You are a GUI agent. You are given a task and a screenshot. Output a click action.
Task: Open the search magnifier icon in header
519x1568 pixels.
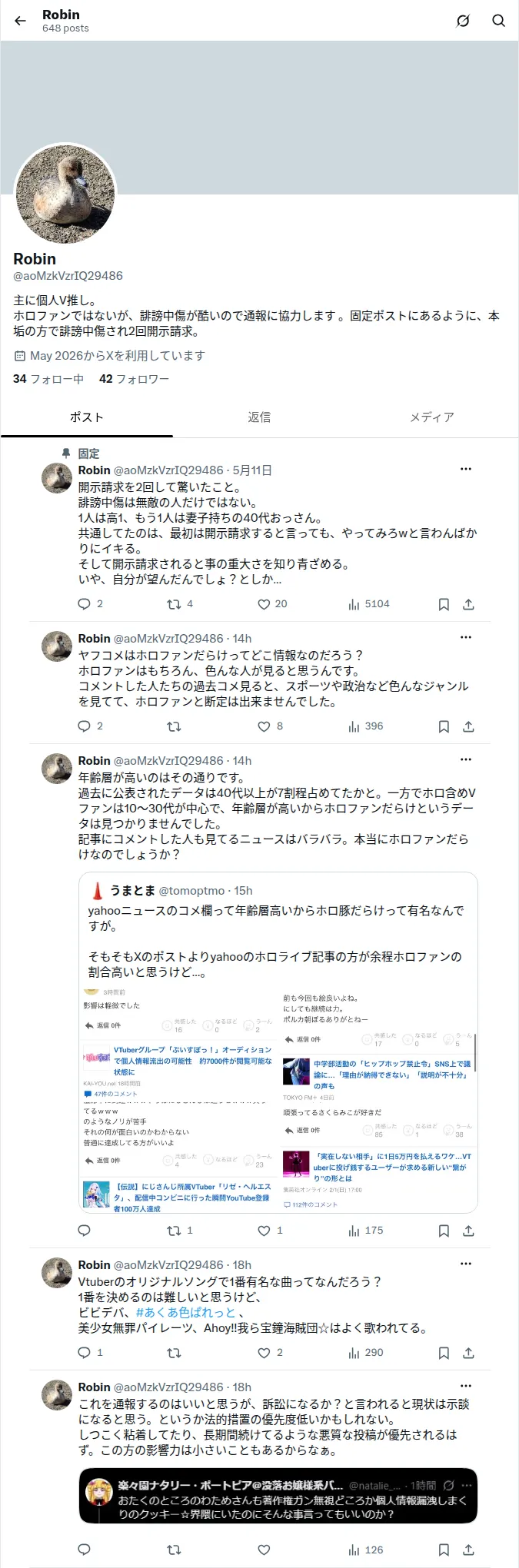(499, 21)
